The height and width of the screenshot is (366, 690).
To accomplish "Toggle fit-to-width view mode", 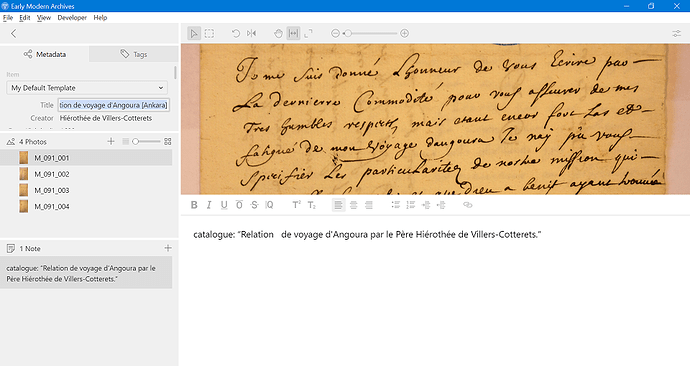I will point(293,33).
